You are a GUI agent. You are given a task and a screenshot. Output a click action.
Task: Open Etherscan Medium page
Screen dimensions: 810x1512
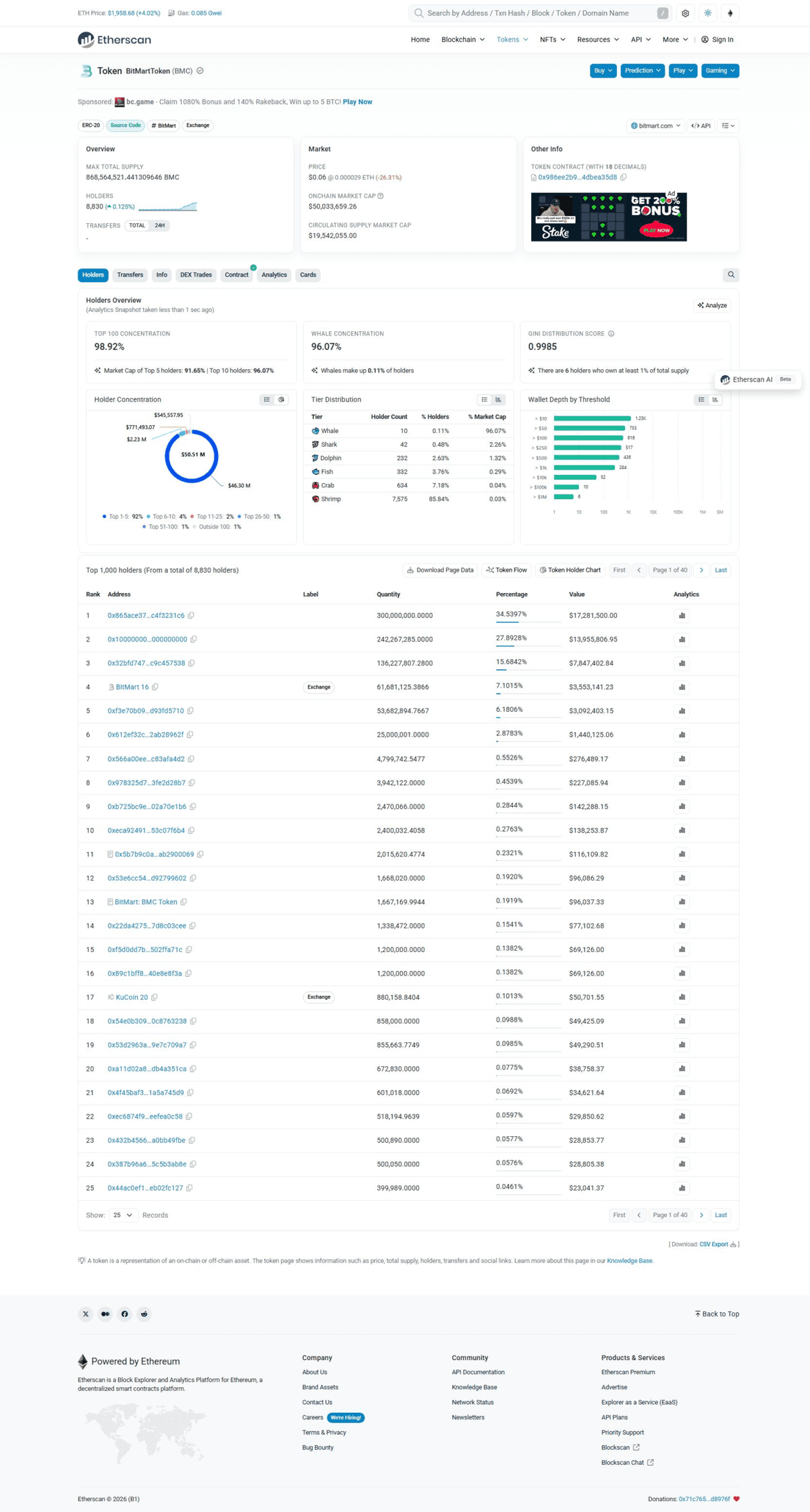tap(105, 1314)
